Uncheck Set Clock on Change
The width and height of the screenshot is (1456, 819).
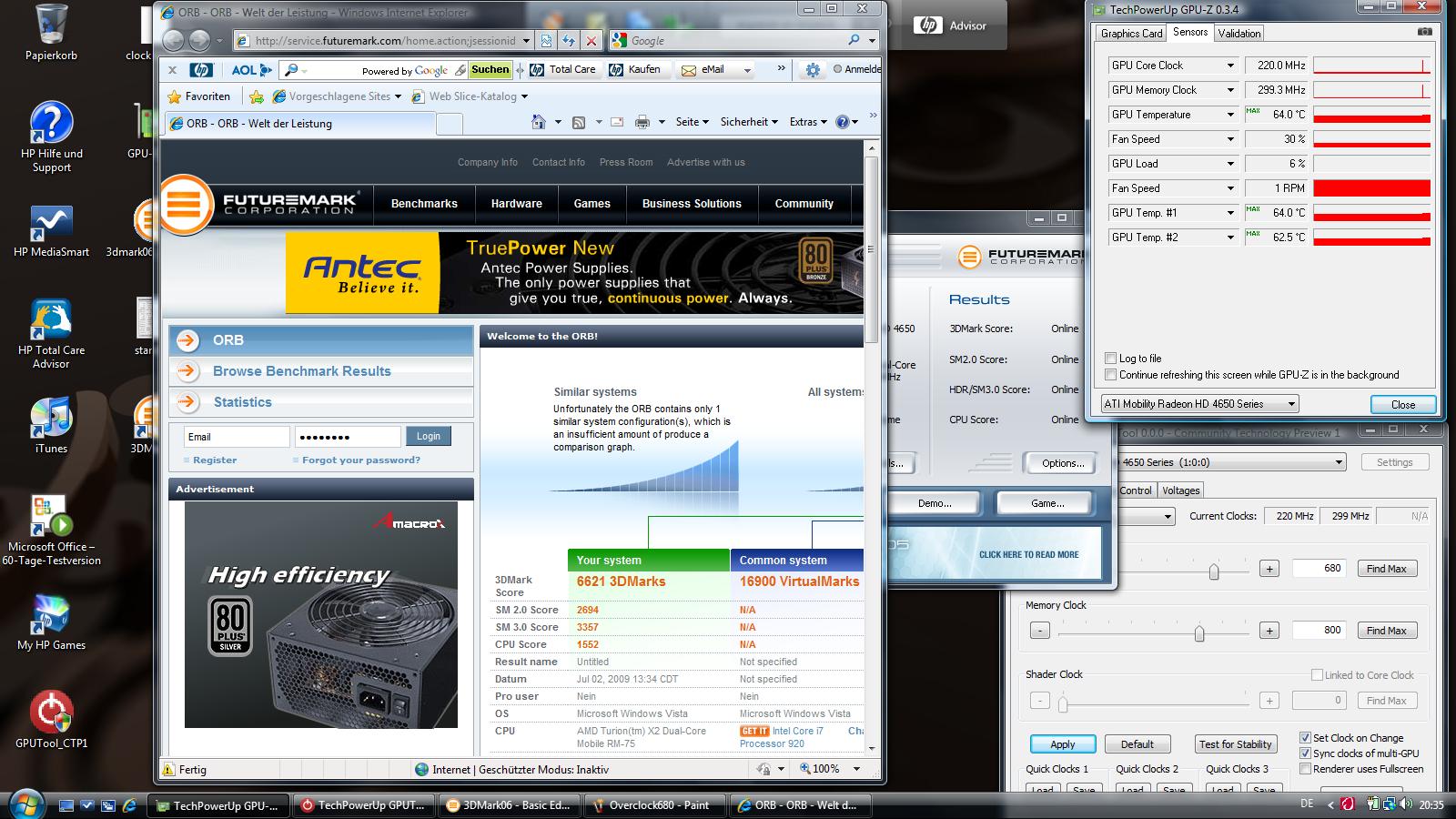pos(1305,738)
